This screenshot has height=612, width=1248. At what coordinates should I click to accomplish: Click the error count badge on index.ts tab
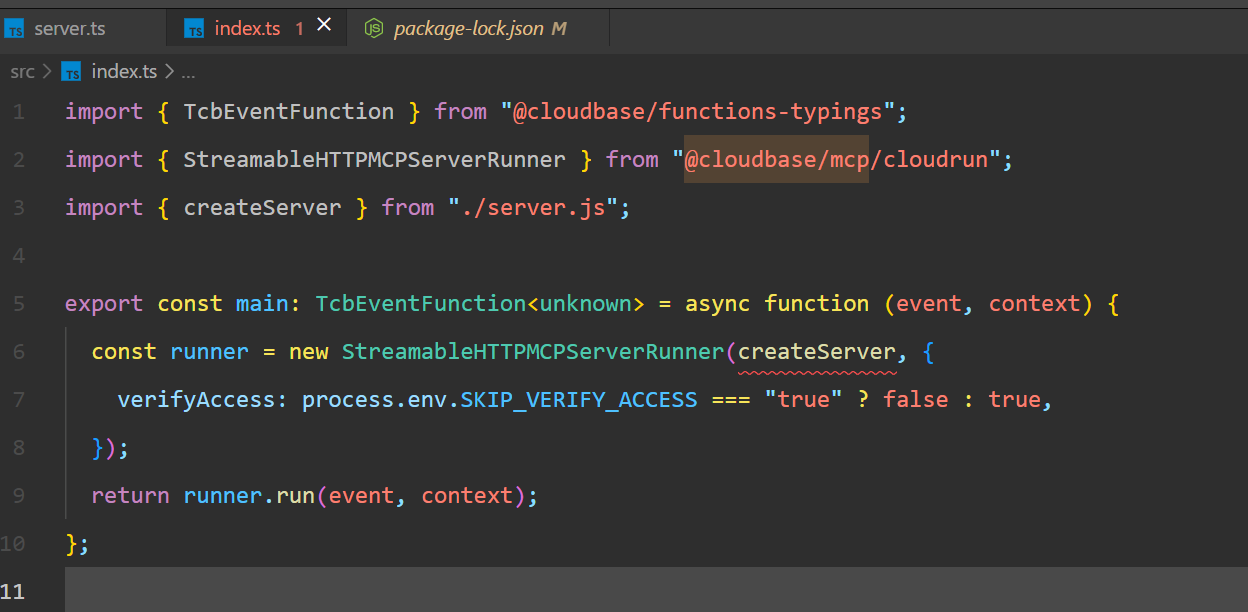click(x=299, y=29)
